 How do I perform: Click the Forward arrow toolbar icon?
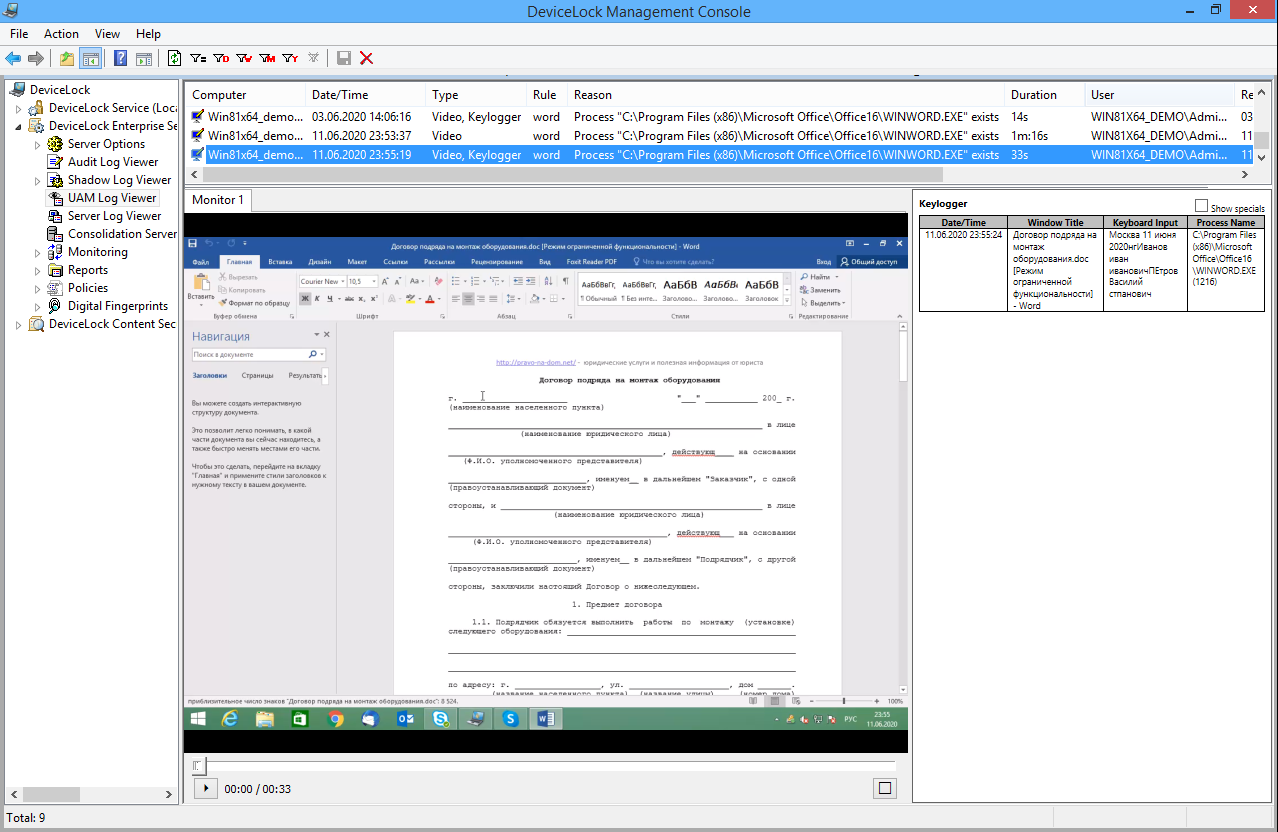(x=37, y=58)
